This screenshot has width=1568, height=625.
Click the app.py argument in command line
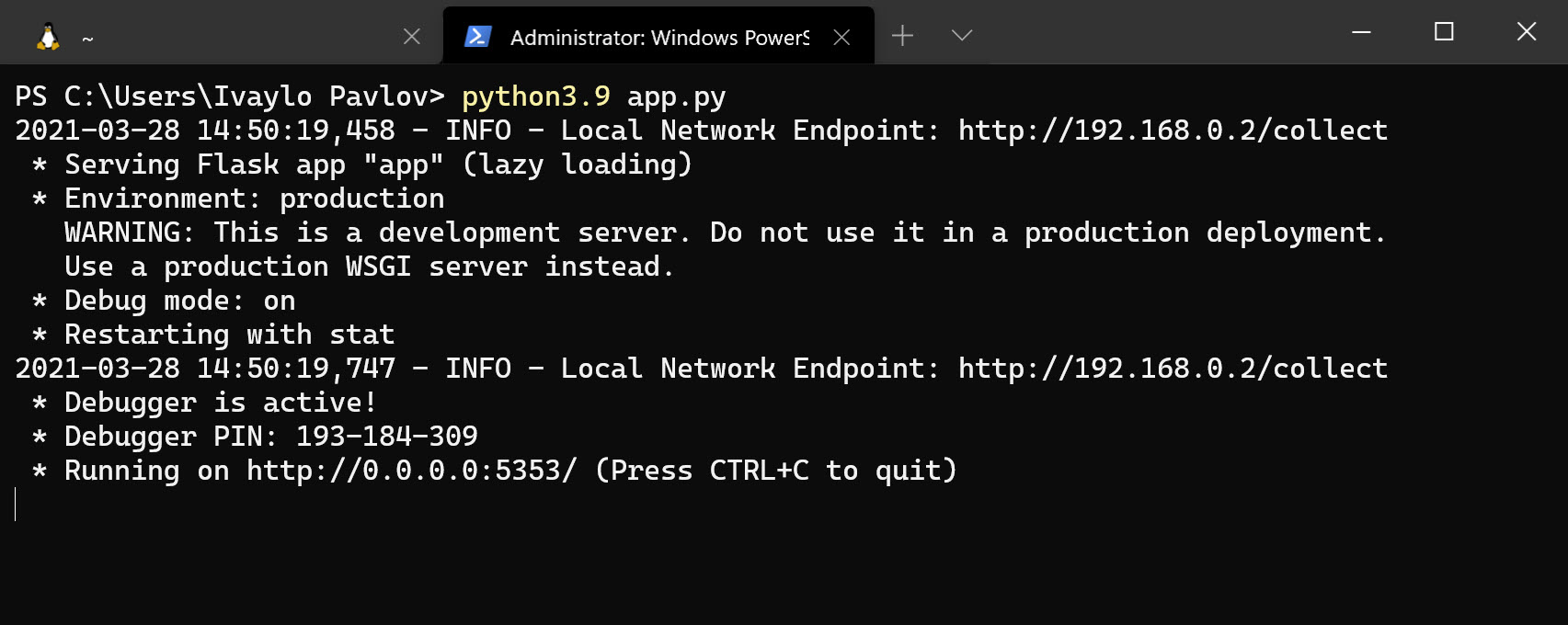[x=676, y=97]
